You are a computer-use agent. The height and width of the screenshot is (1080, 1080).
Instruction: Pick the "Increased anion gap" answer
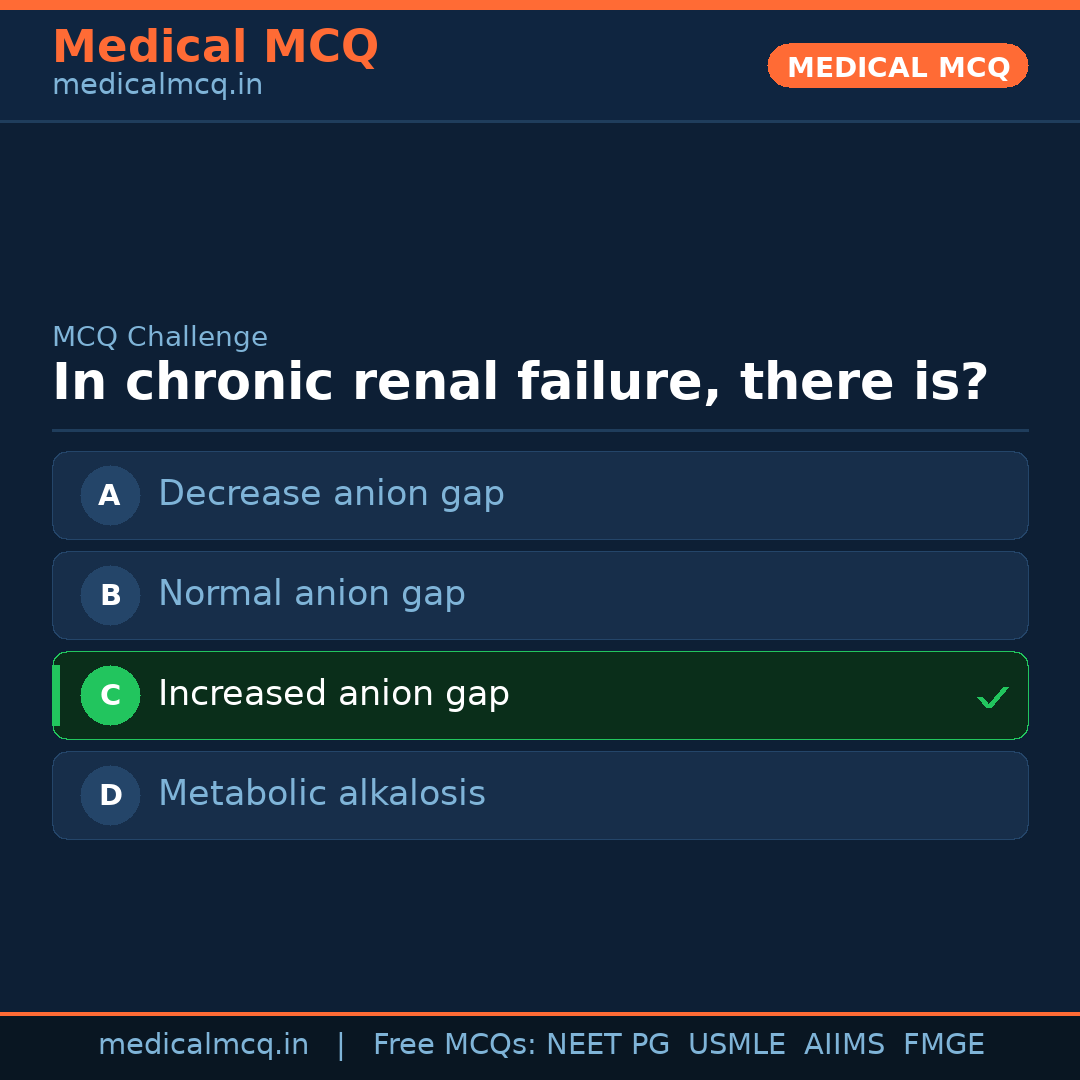point(333,694)
